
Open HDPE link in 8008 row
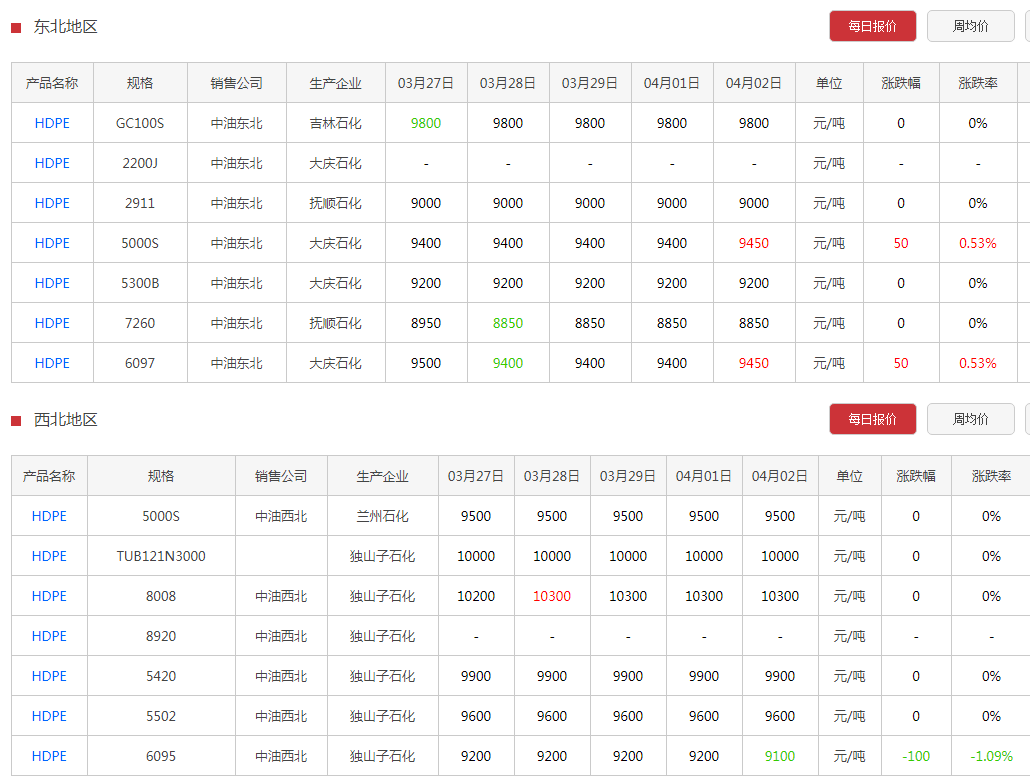(49, 597)
